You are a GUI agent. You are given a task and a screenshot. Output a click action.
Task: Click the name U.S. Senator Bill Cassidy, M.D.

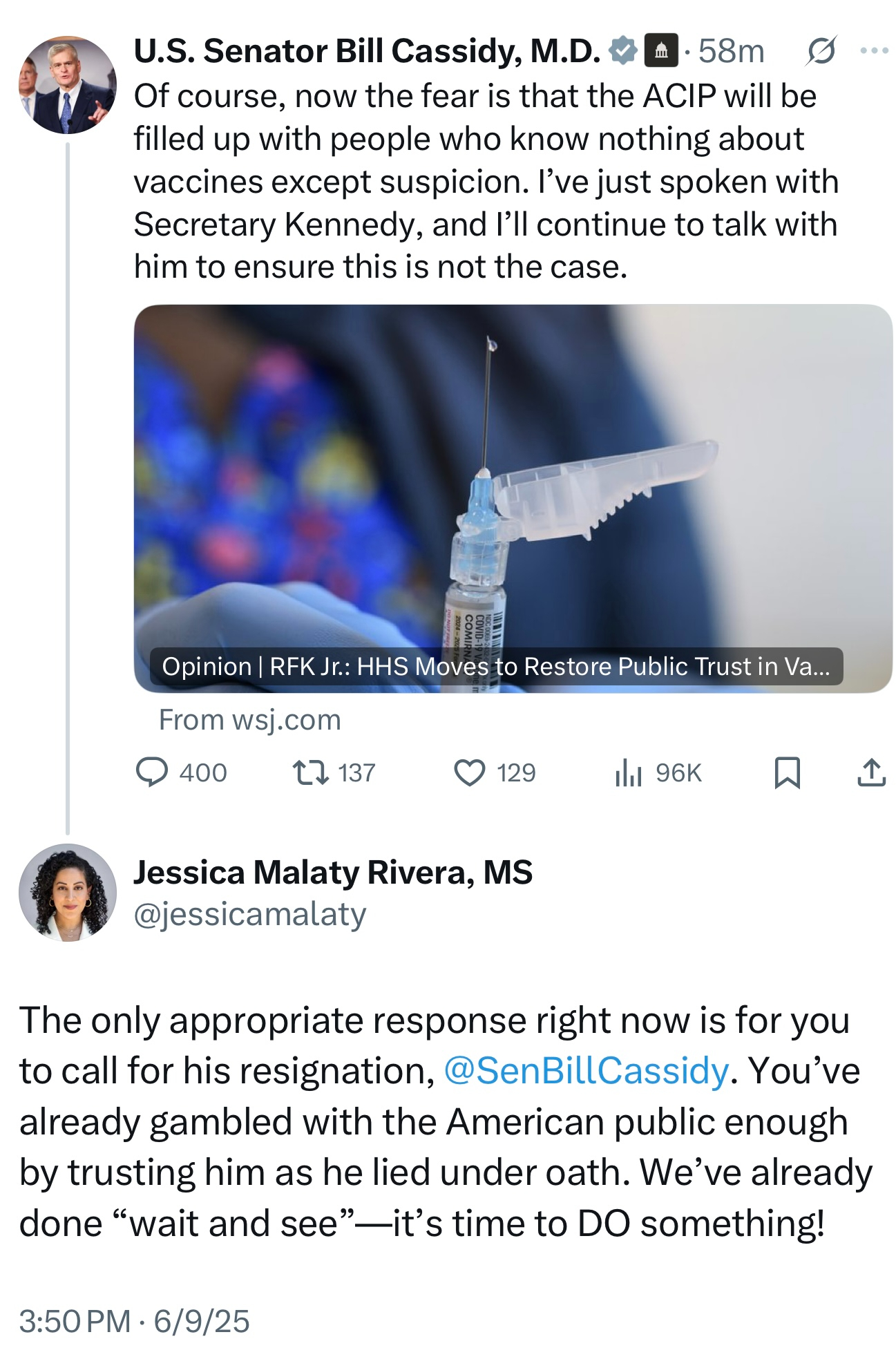coord(367,50)
